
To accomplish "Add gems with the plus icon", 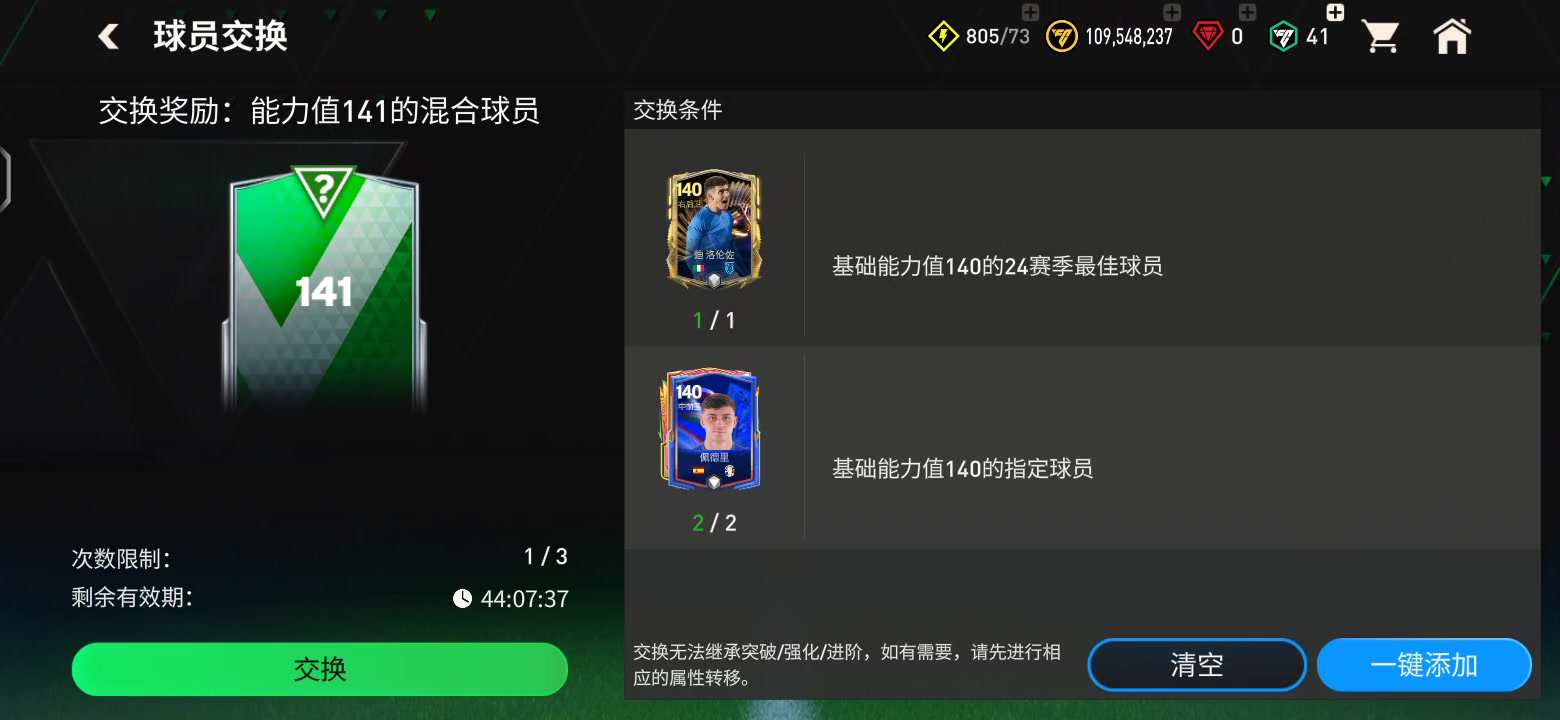I will coord(1247,13).
